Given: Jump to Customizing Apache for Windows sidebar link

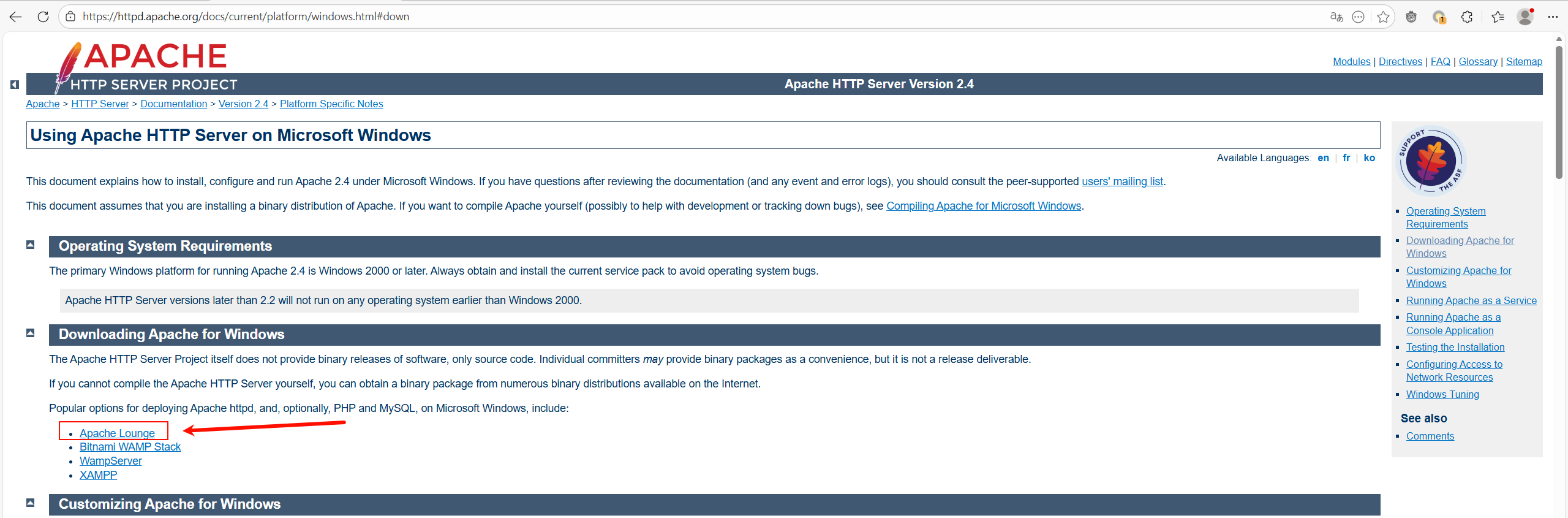Looking at the screenshot, I should coord(1458,277).
